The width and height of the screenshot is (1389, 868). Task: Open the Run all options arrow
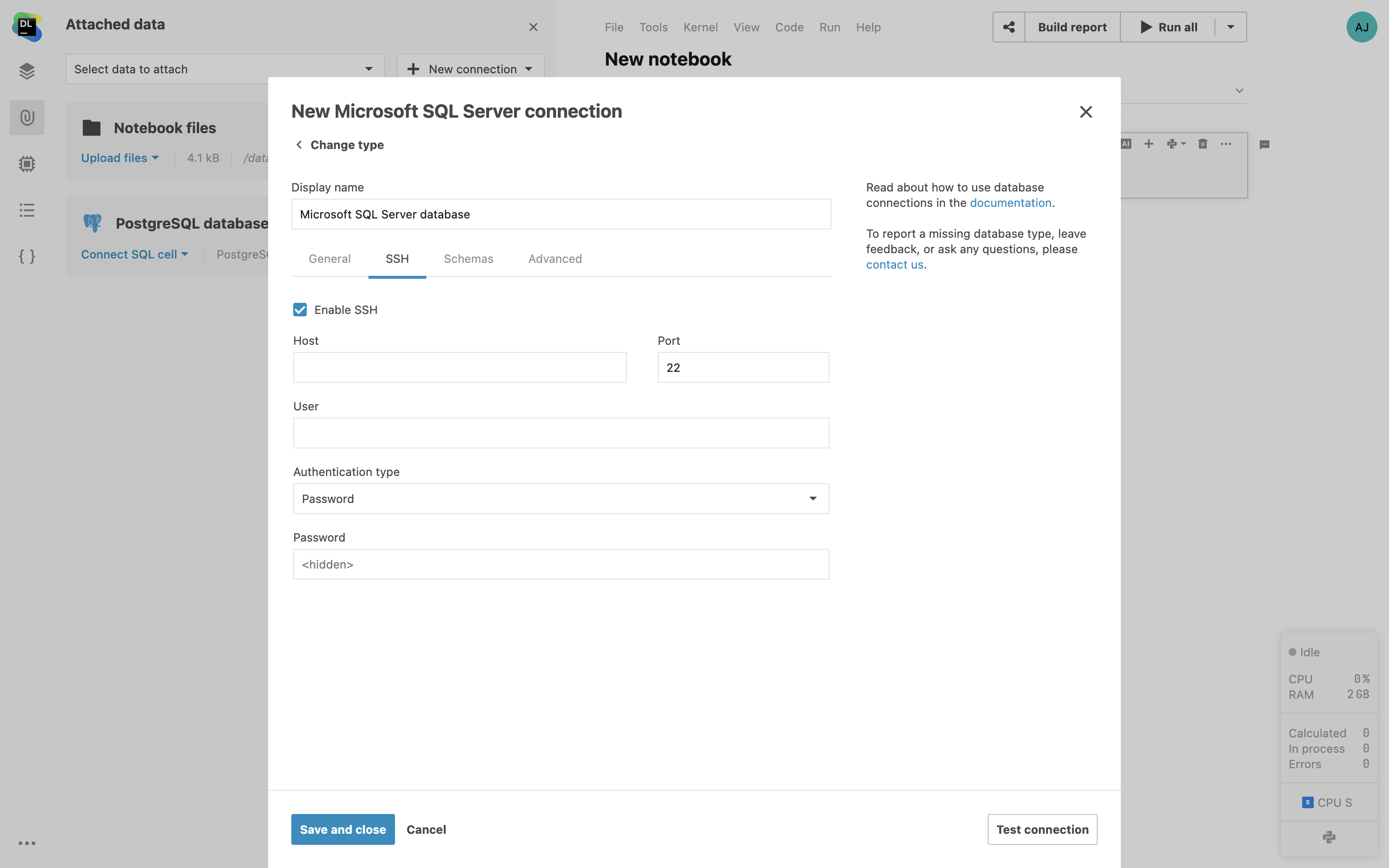coord(1231,27)
